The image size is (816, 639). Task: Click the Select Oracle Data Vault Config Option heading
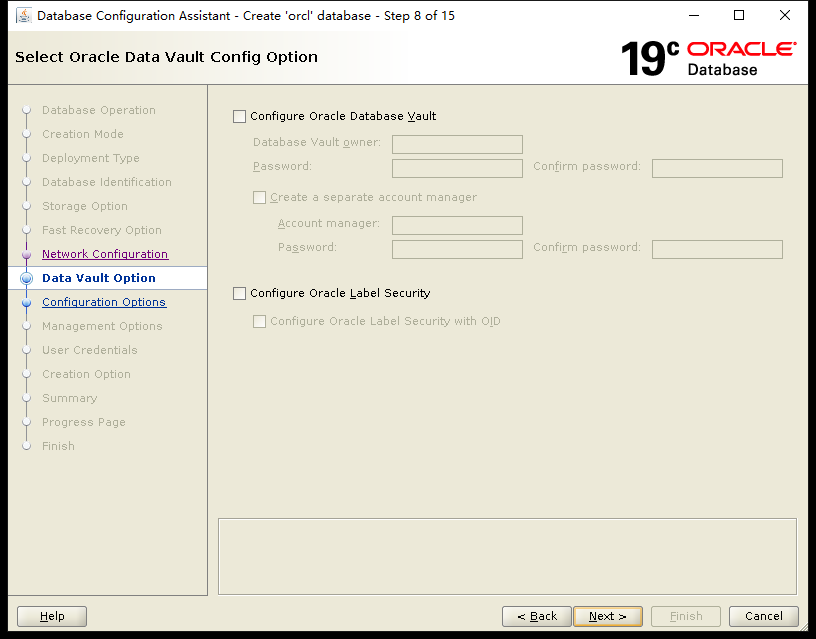click(167, 57)
